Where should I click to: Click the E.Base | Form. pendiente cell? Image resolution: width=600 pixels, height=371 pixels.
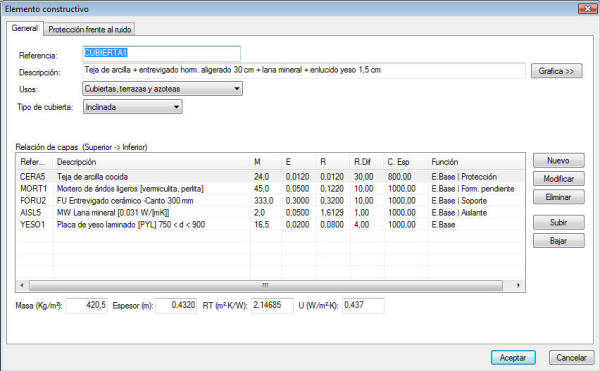pyautogui.click(x=473, y=189)
